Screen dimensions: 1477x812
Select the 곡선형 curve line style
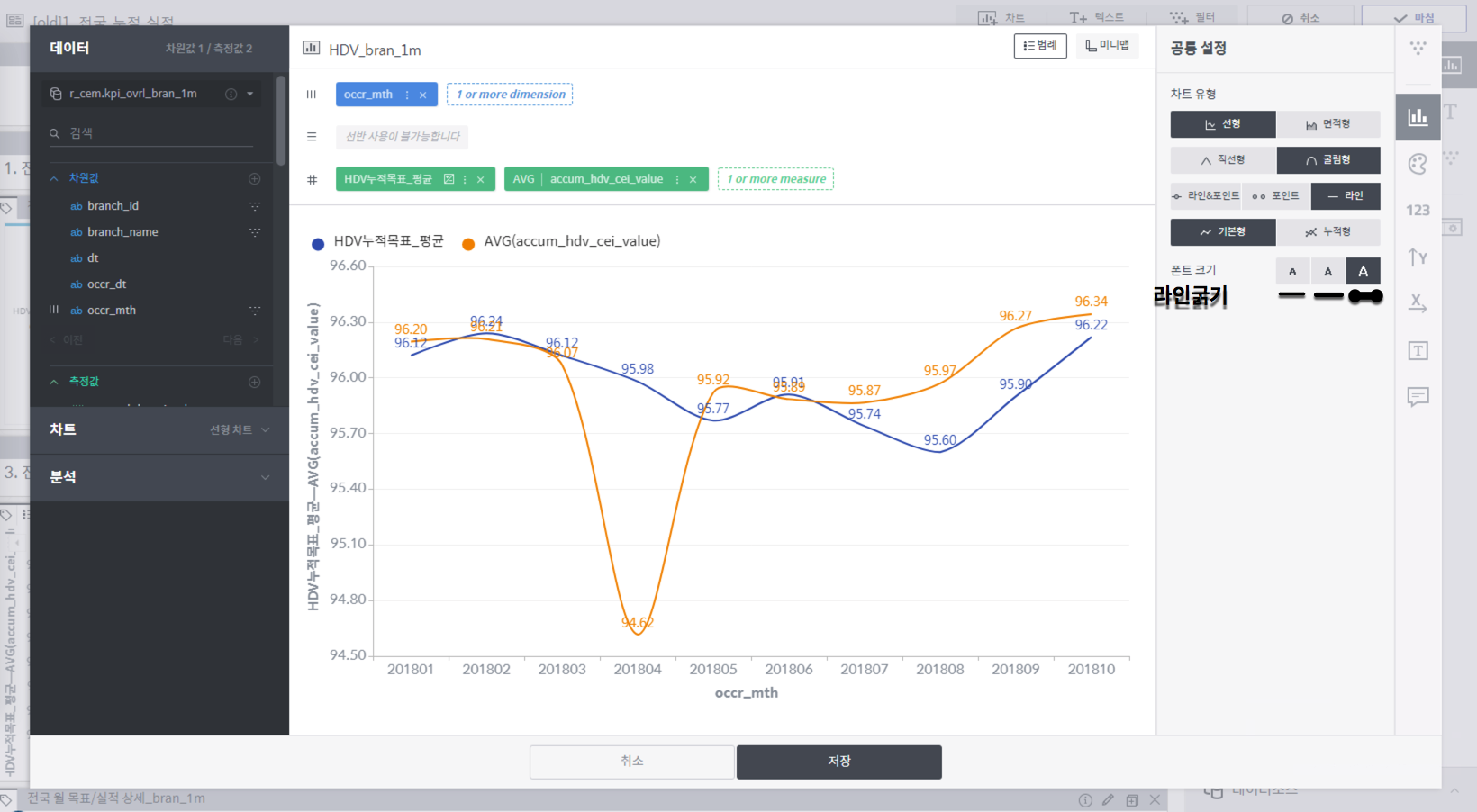click(1328, 160)
